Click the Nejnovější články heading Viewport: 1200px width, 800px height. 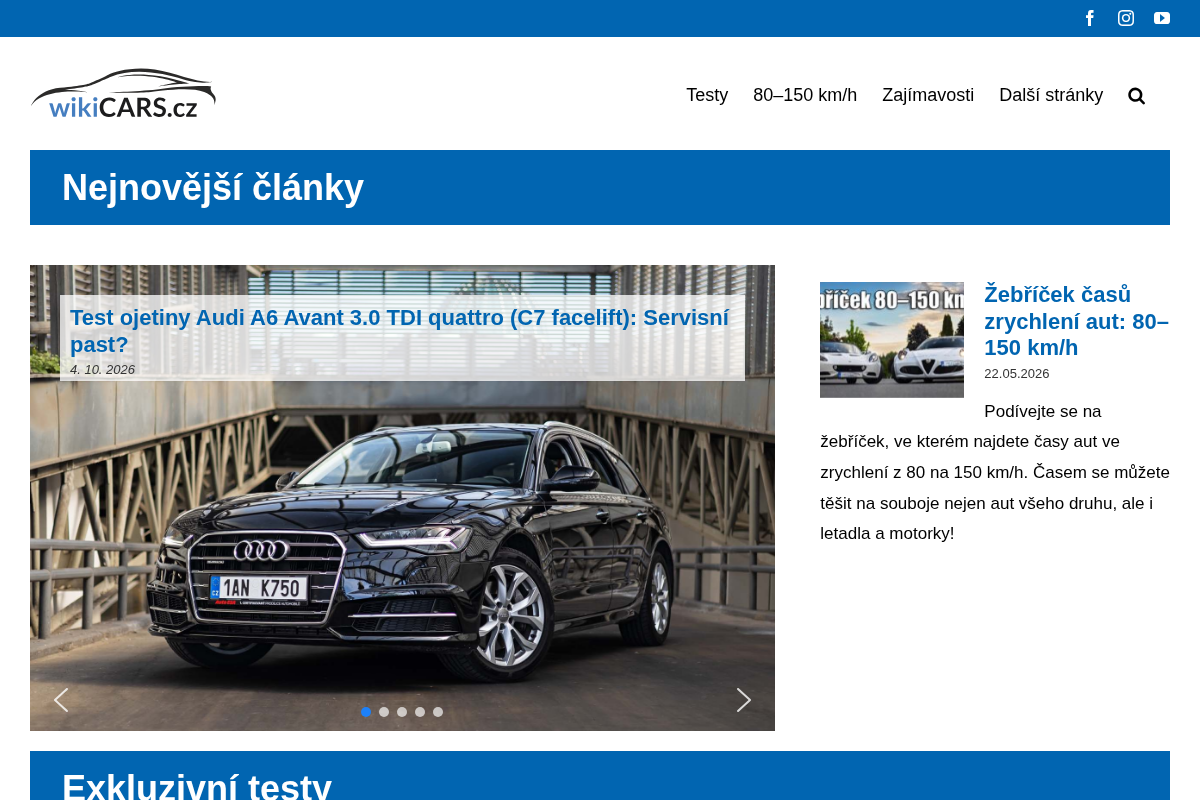(213, 188)
